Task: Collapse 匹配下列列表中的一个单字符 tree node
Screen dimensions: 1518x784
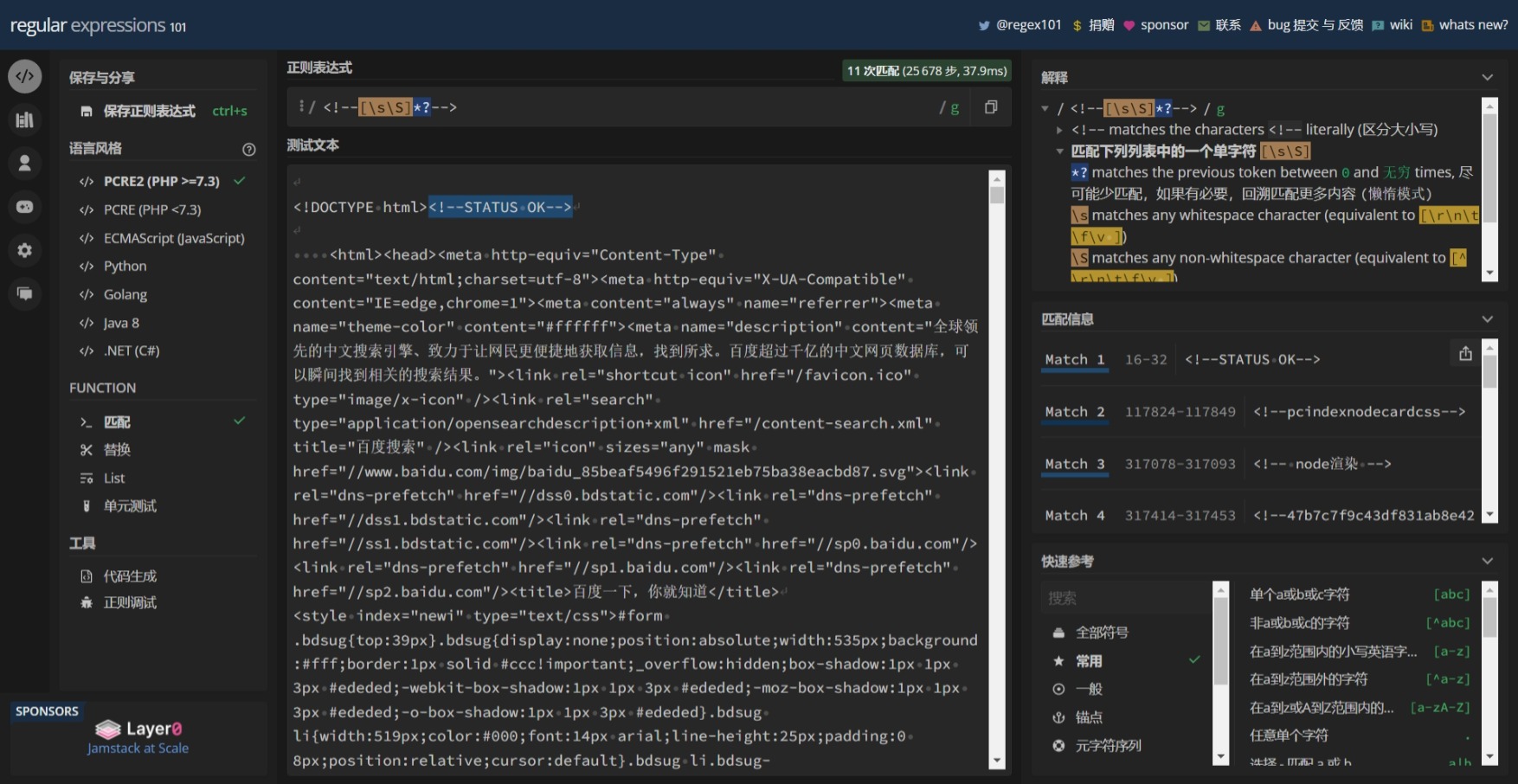Action: [1059, 151]
